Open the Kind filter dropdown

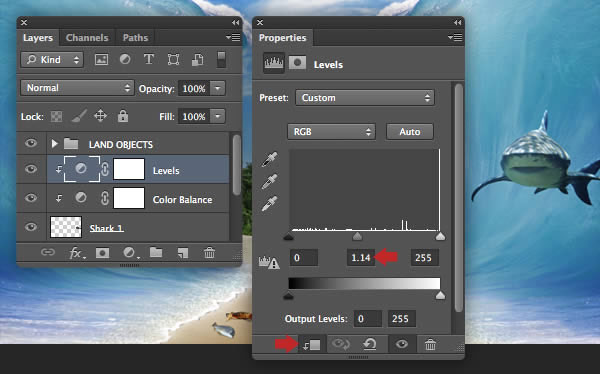[x=52, y=60]
